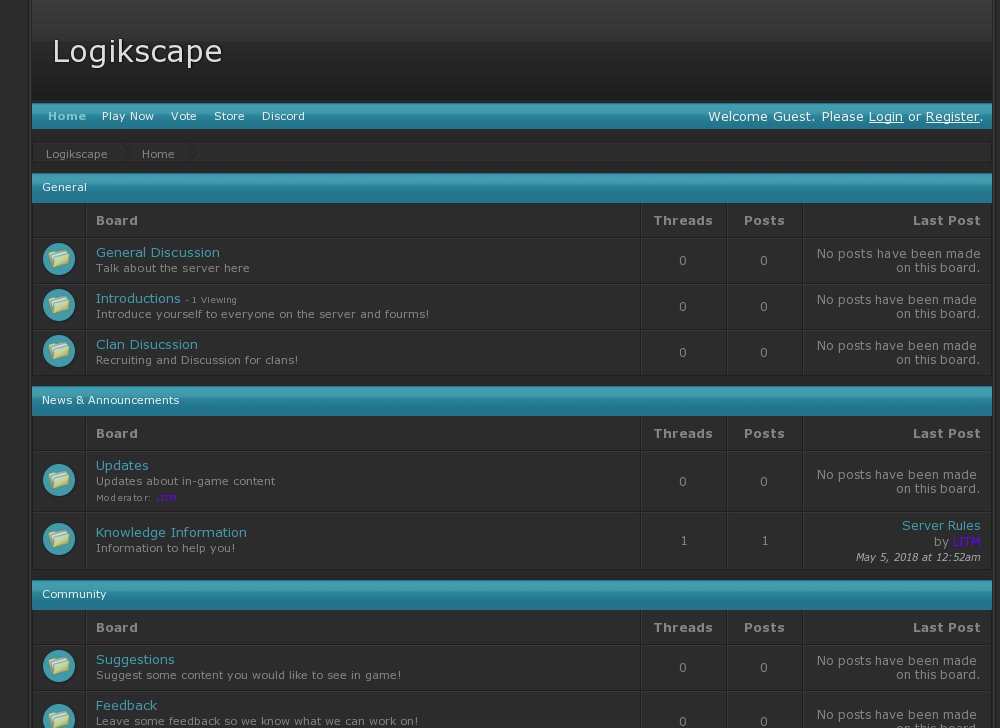Screen dimensions: 1000x728
Task: Click the Suggestions board folder icon
Action: click(59, 666)
